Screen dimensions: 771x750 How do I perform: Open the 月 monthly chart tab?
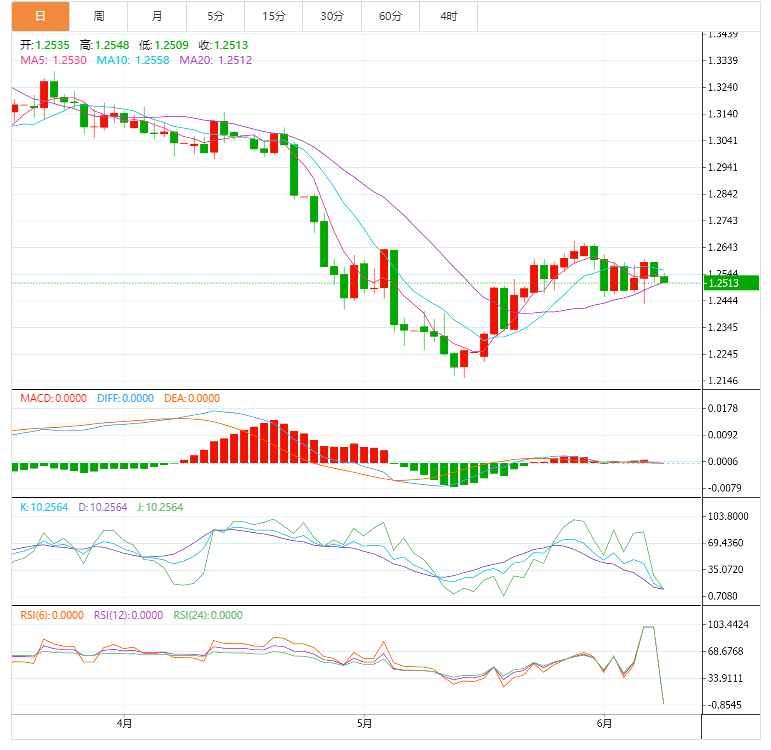pos(157,16)
